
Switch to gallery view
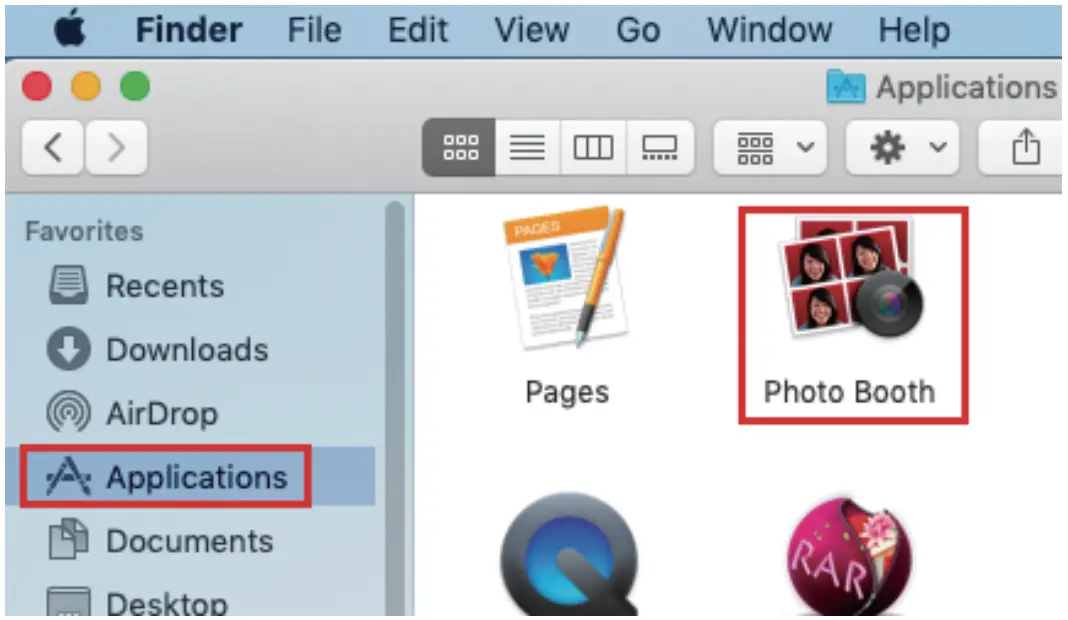(659, 147)
